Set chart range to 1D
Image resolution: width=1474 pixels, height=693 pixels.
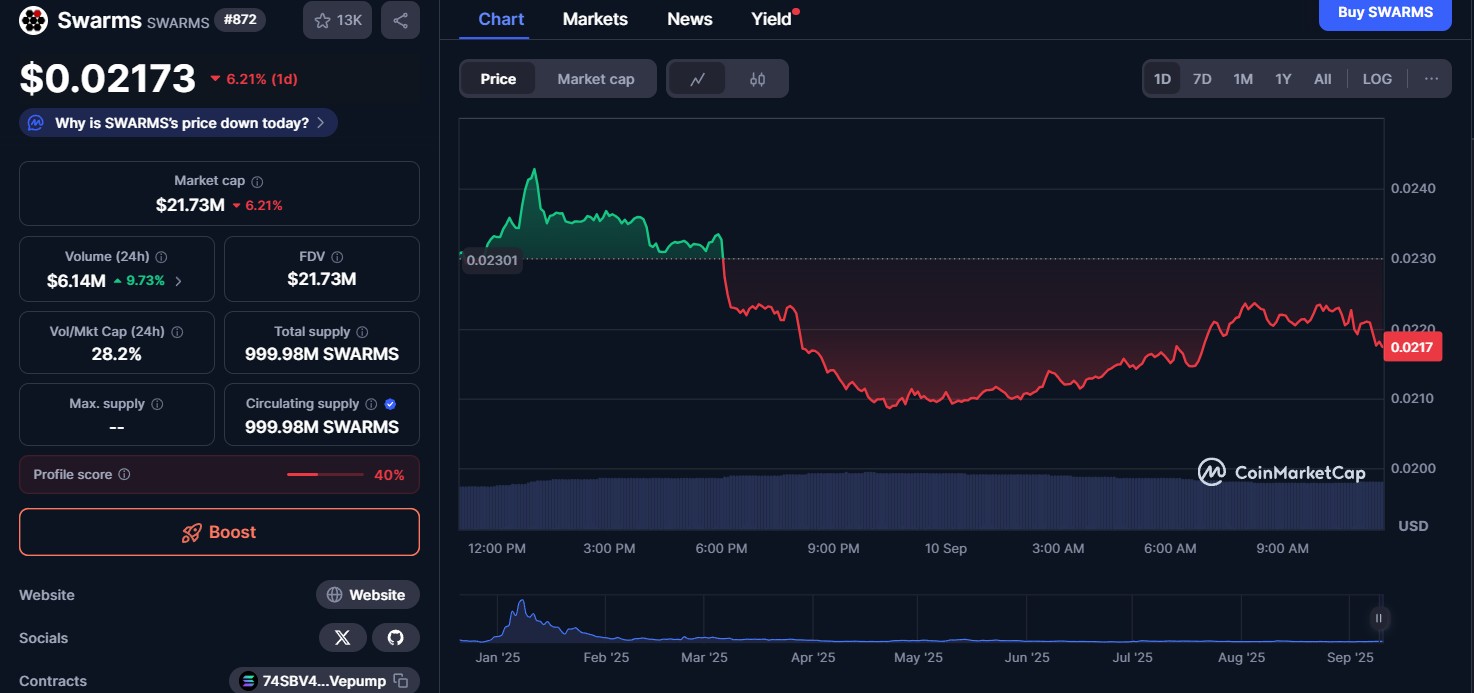pyautogui.click(x=1162, y=79)
